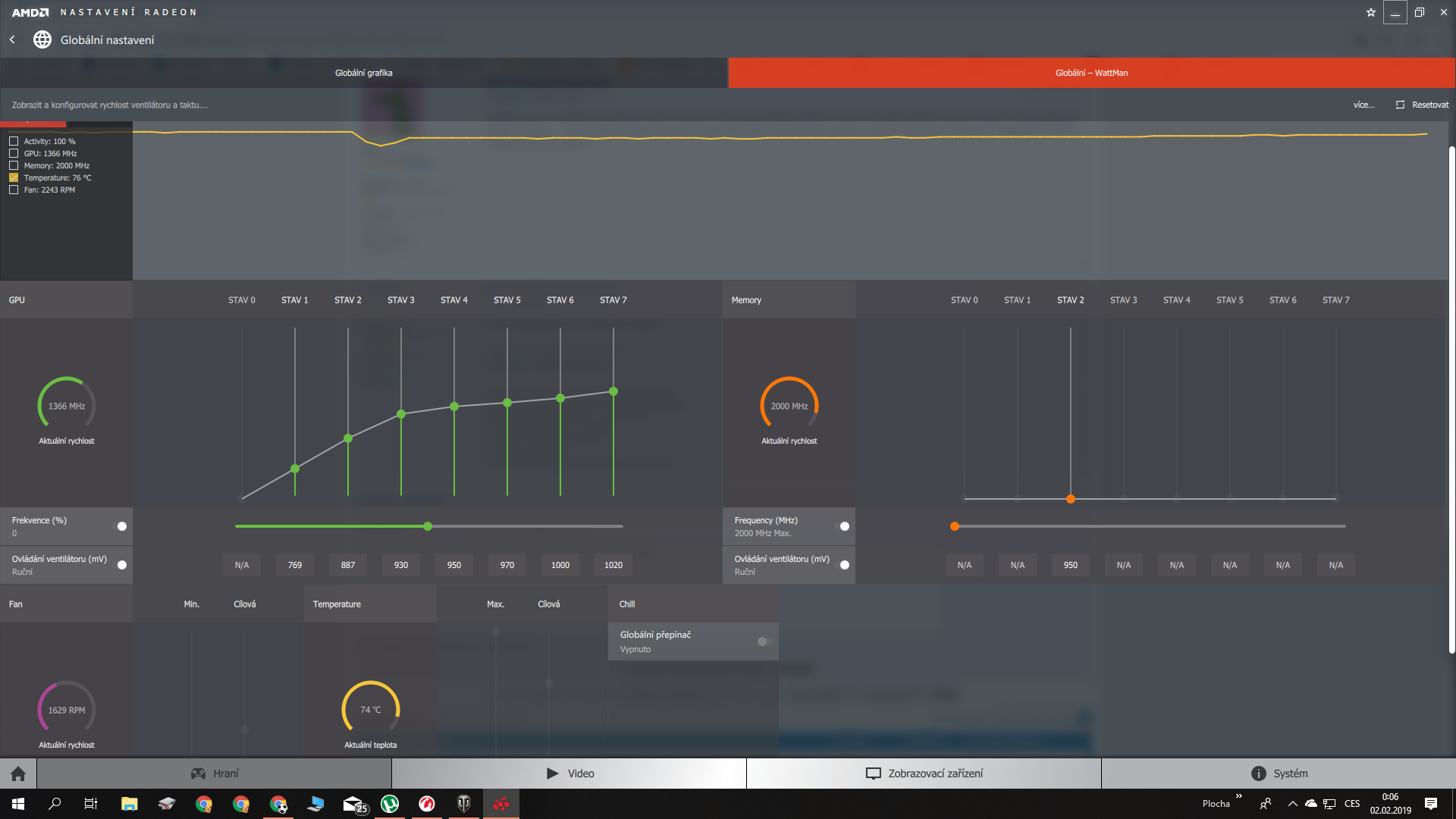Image resolution: width=1456 pixels, height=819 pixels.
Task: Click the GPU frequency slider handle
Action: point(428,526)
